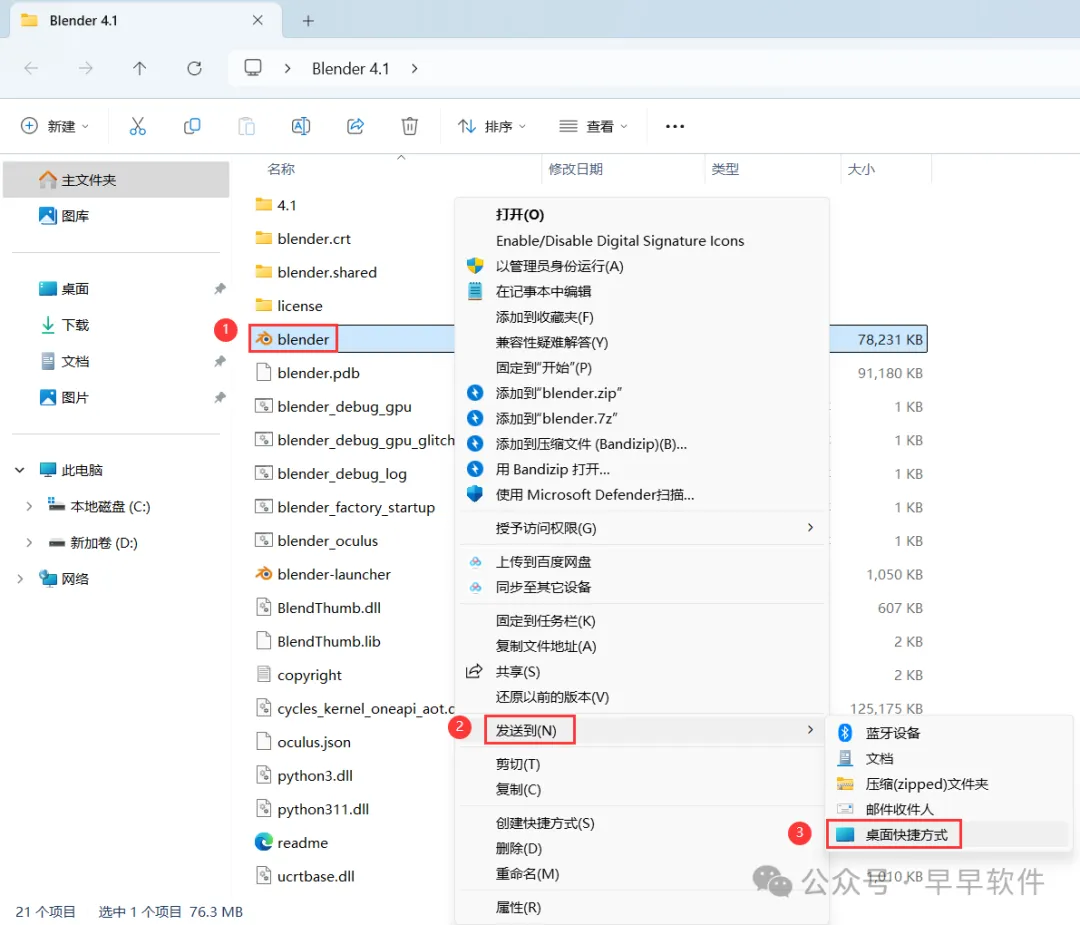Sort by Size (大小) column header
The image size is (1080, 925).
(x=861, y=169)
